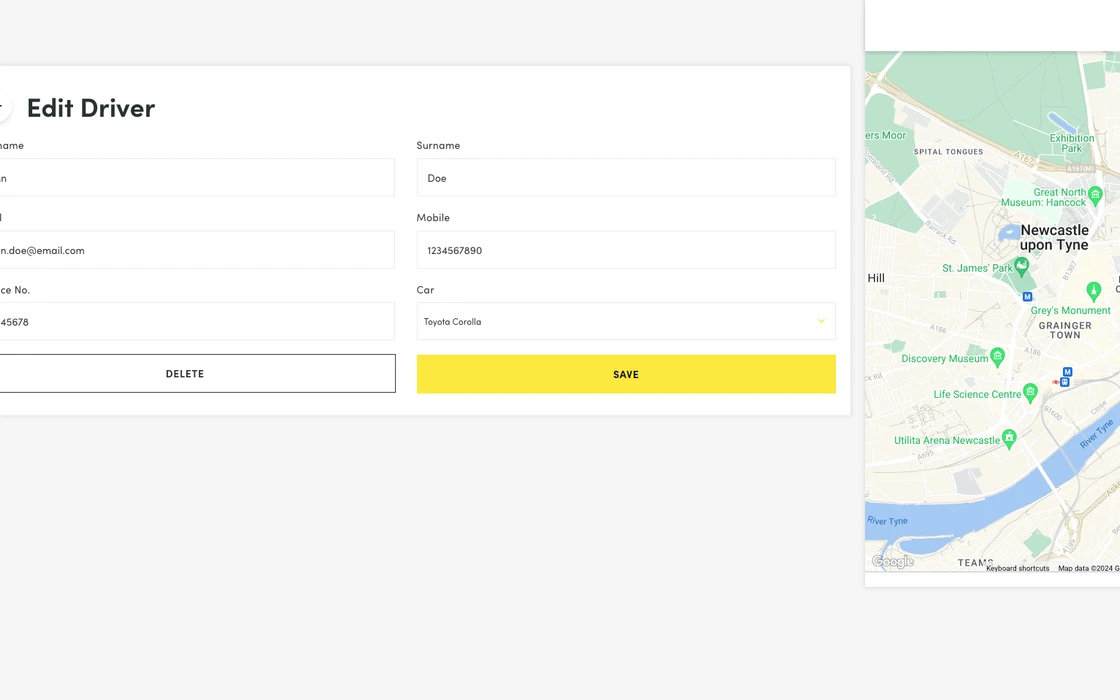The height and width of the screenshot is (700, 1120).
Task: Click the Keyboard shortcuts link on the map
Action: 1018,569
